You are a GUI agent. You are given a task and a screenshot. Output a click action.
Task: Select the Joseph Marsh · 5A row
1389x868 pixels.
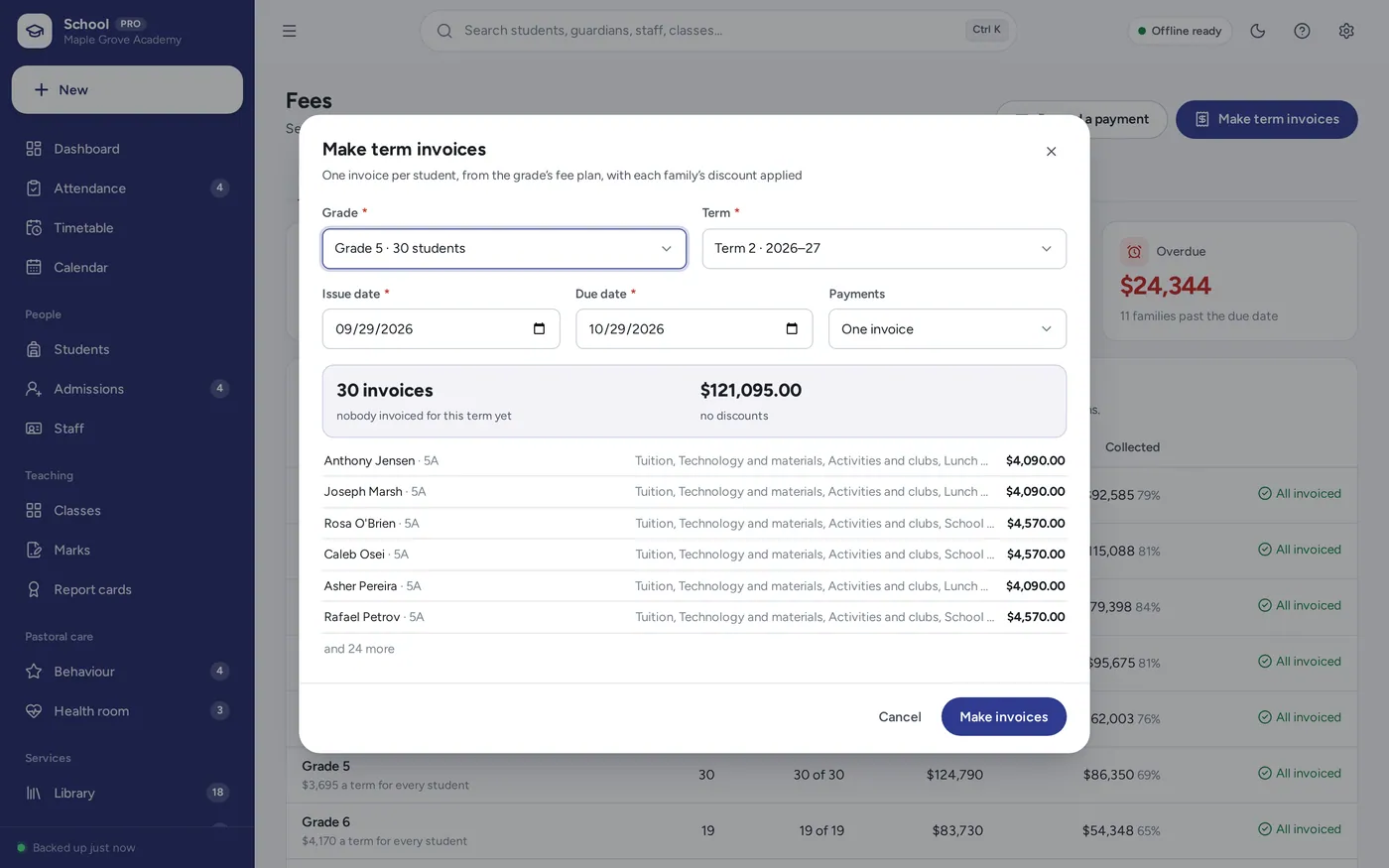[x=694, y=491]
